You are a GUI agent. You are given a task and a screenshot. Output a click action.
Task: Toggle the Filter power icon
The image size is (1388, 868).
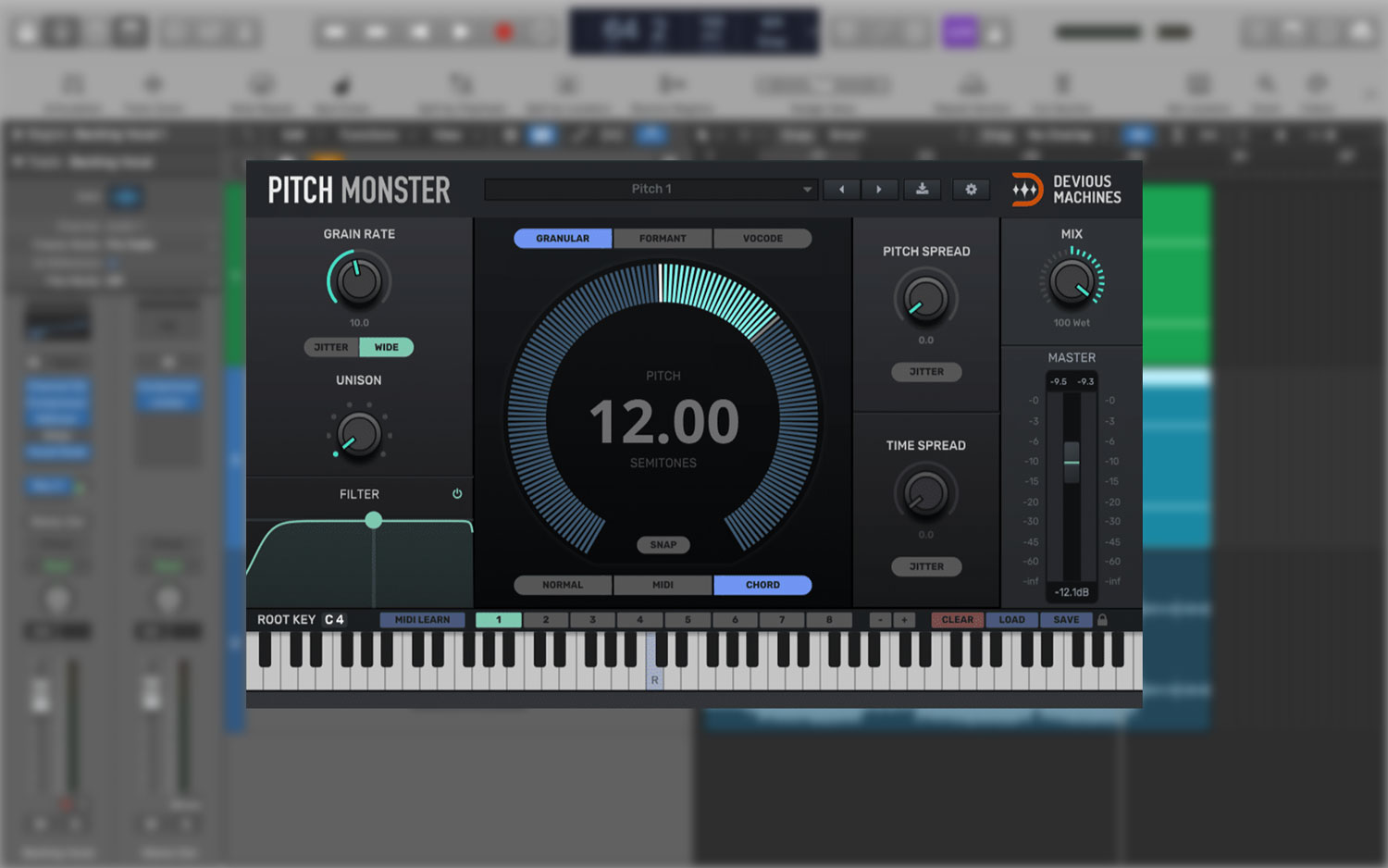click(457, 494)
